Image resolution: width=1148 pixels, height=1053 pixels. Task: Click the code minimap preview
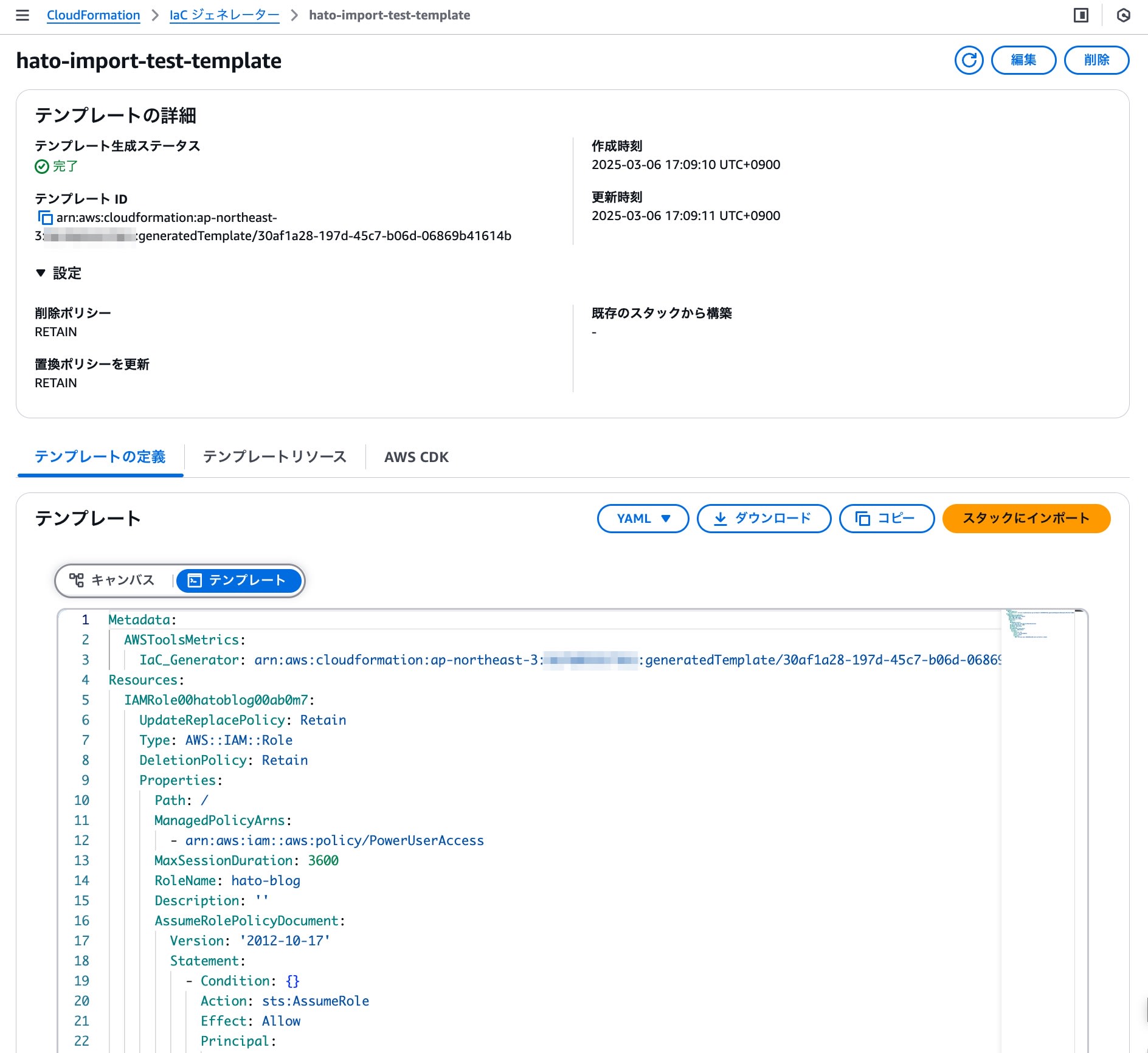(x=1037, y=623)
